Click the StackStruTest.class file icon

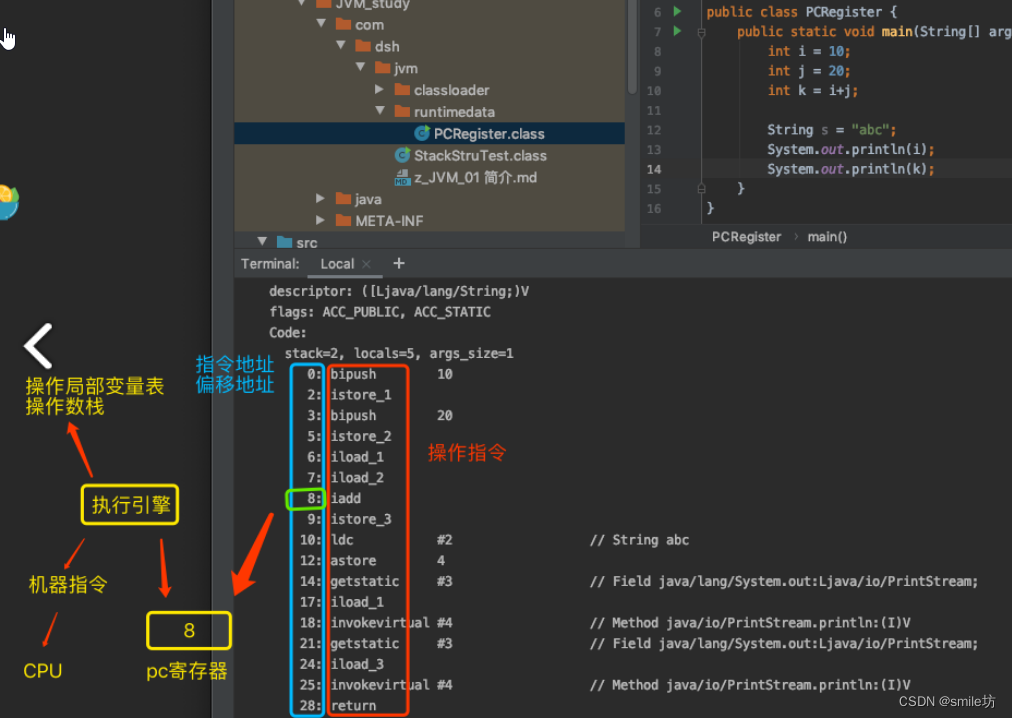coord(403,155)
